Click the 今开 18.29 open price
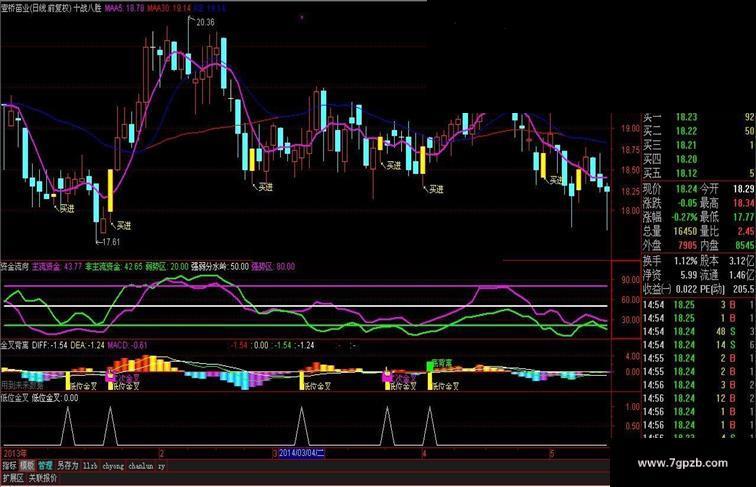756x487 pixels. [x=744, y=189]
